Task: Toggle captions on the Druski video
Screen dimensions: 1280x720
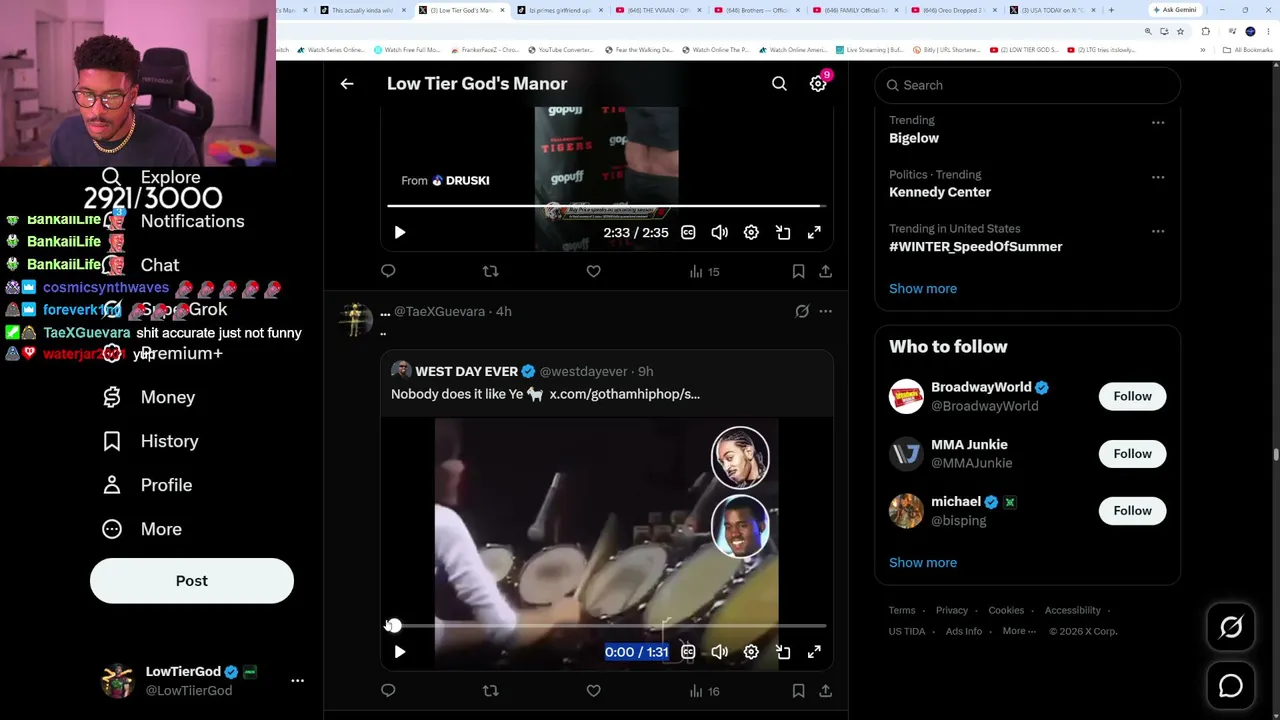Action: point(688,232)
